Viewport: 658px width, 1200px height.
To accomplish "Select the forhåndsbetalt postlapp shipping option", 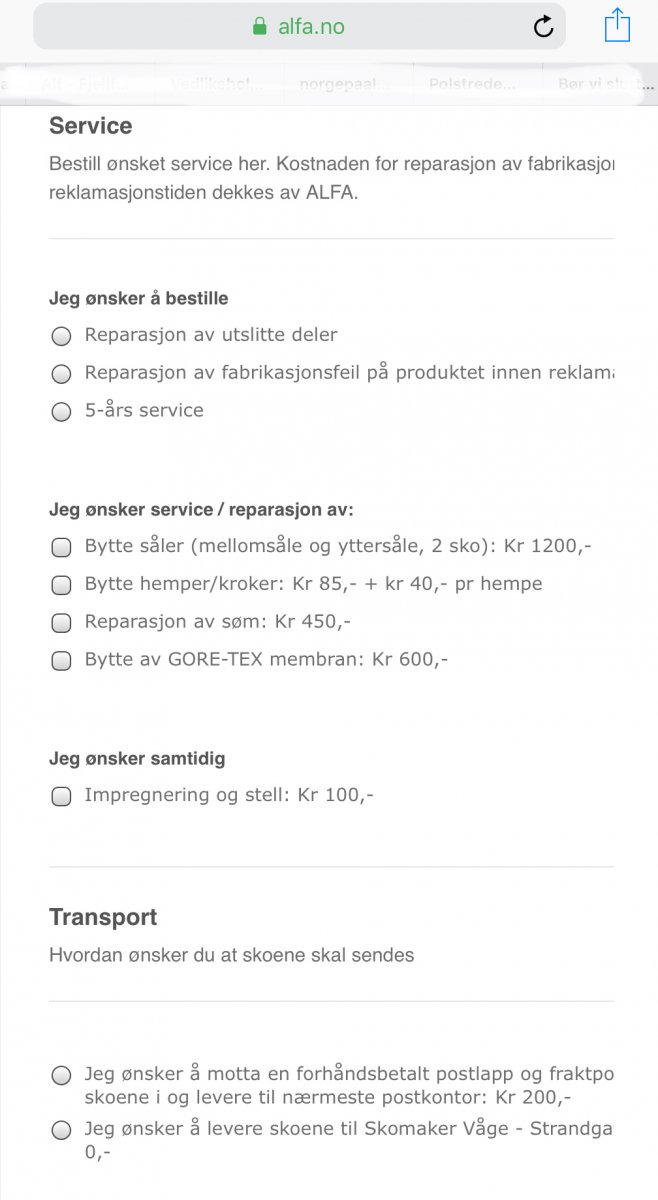I will [61, 1076].
